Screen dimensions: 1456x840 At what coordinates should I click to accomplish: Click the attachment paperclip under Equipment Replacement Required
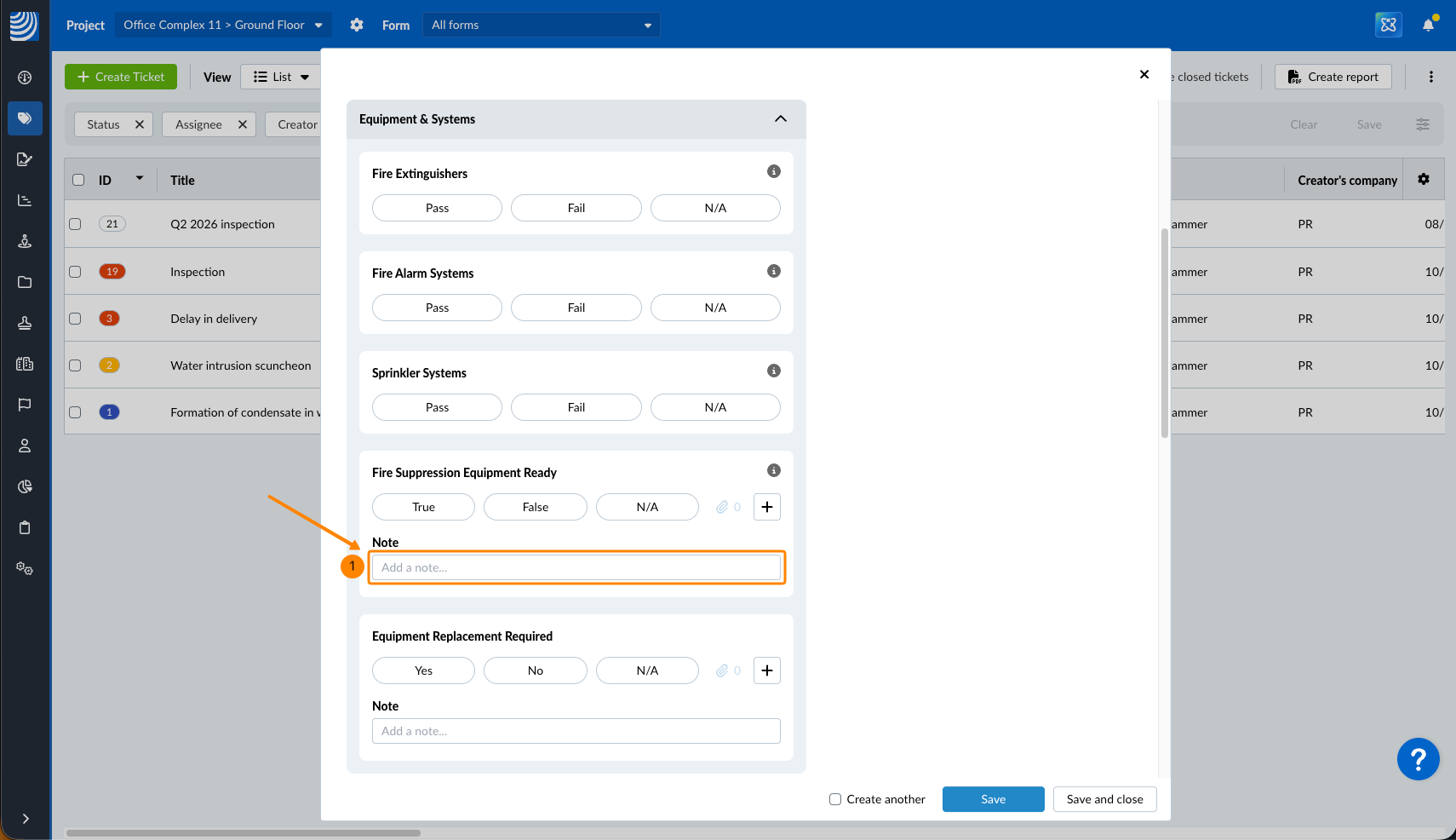722,670
